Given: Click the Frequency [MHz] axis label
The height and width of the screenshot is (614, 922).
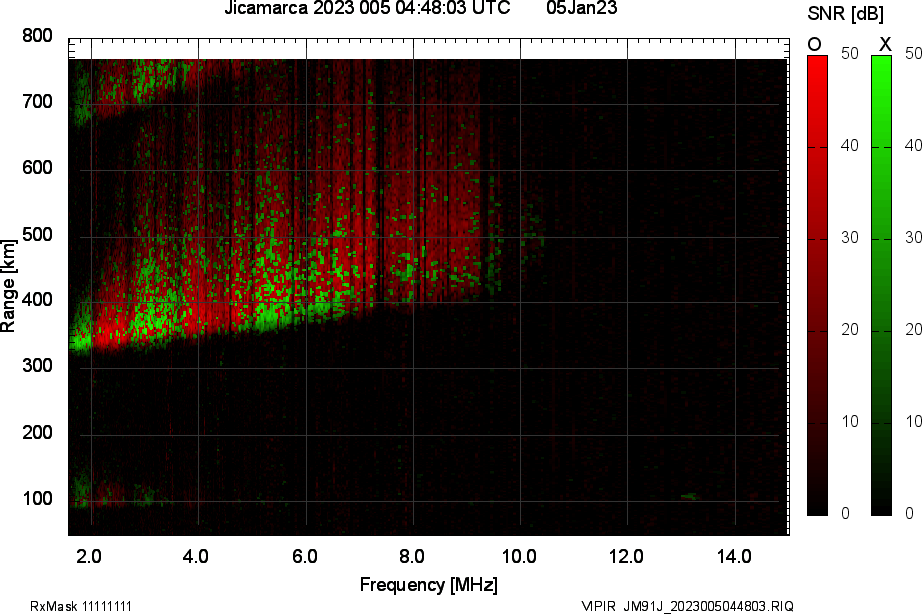Looking at the screenshot, I should pyautogui.click(x=429, y=585).
